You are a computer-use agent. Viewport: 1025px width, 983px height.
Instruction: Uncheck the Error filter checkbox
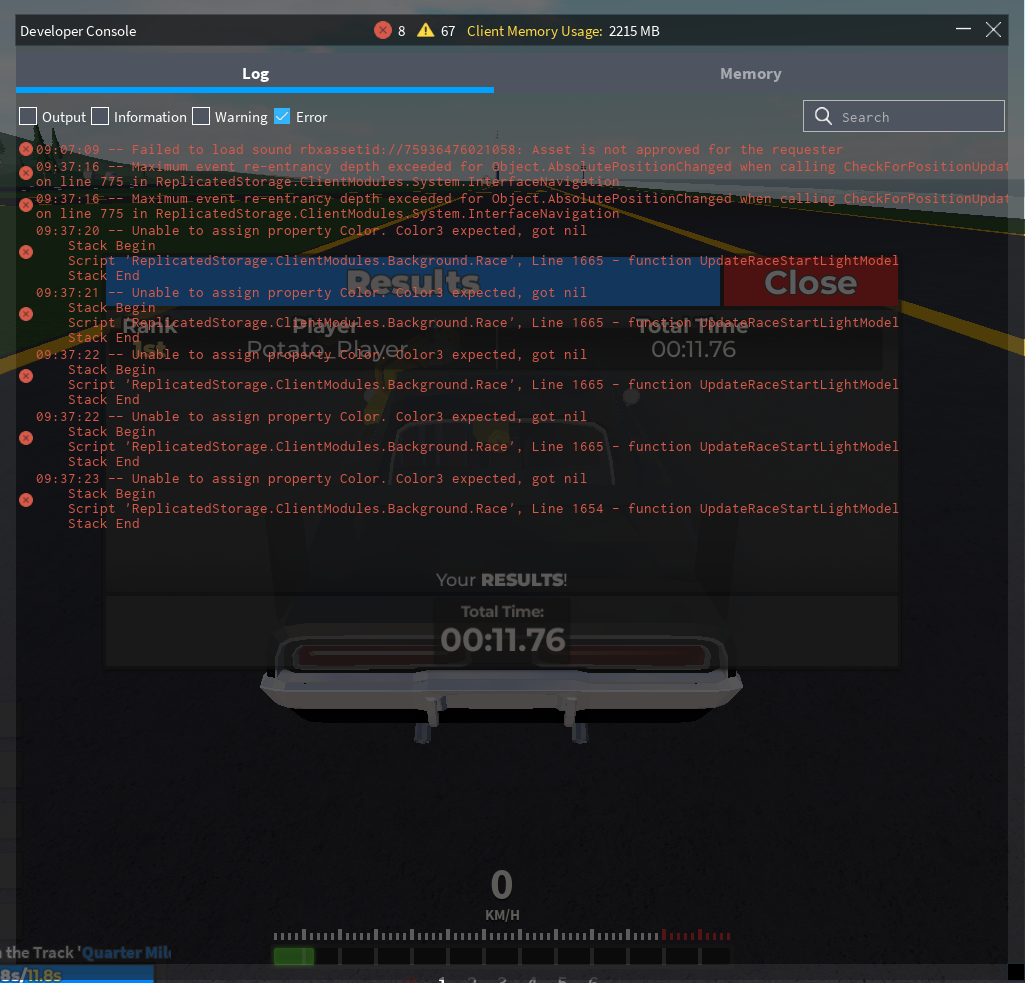(x=282, y=116)
